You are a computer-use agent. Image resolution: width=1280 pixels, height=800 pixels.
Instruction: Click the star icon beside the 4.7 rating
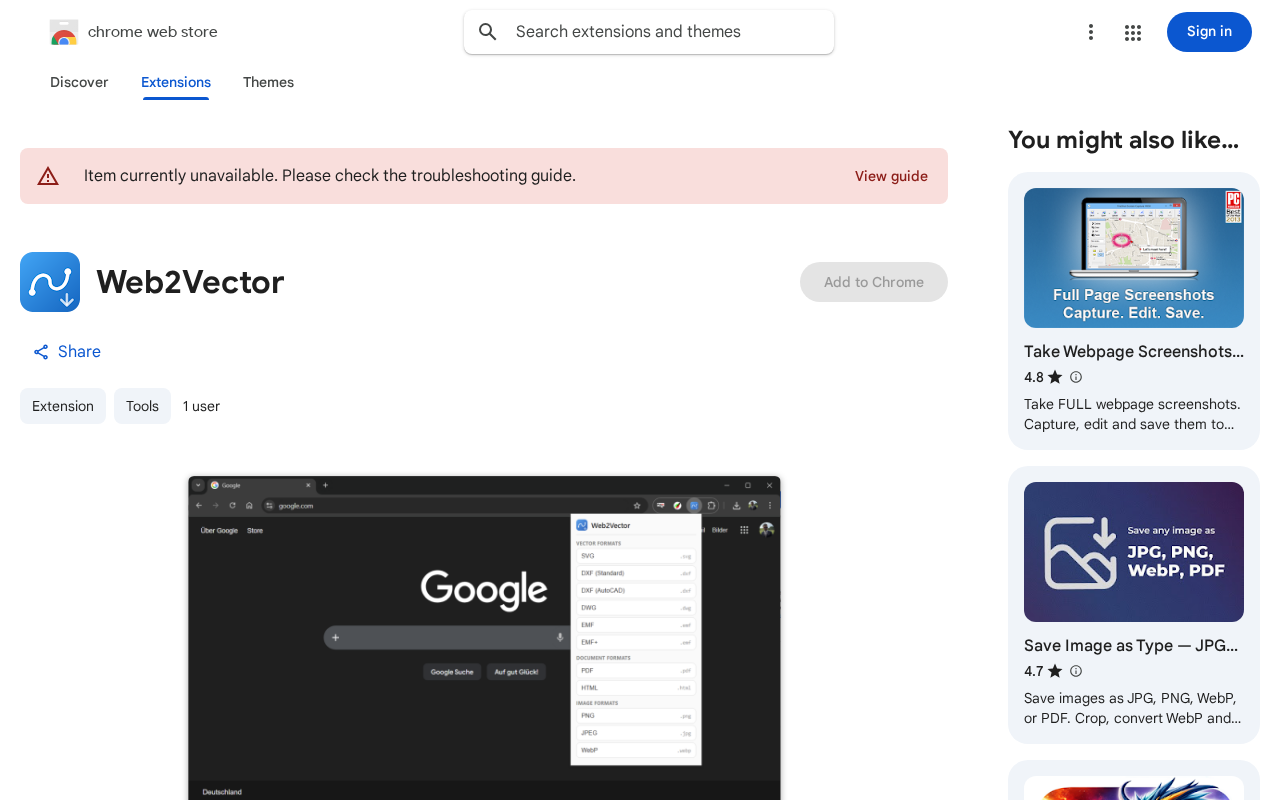click(x=1055, y=671)
